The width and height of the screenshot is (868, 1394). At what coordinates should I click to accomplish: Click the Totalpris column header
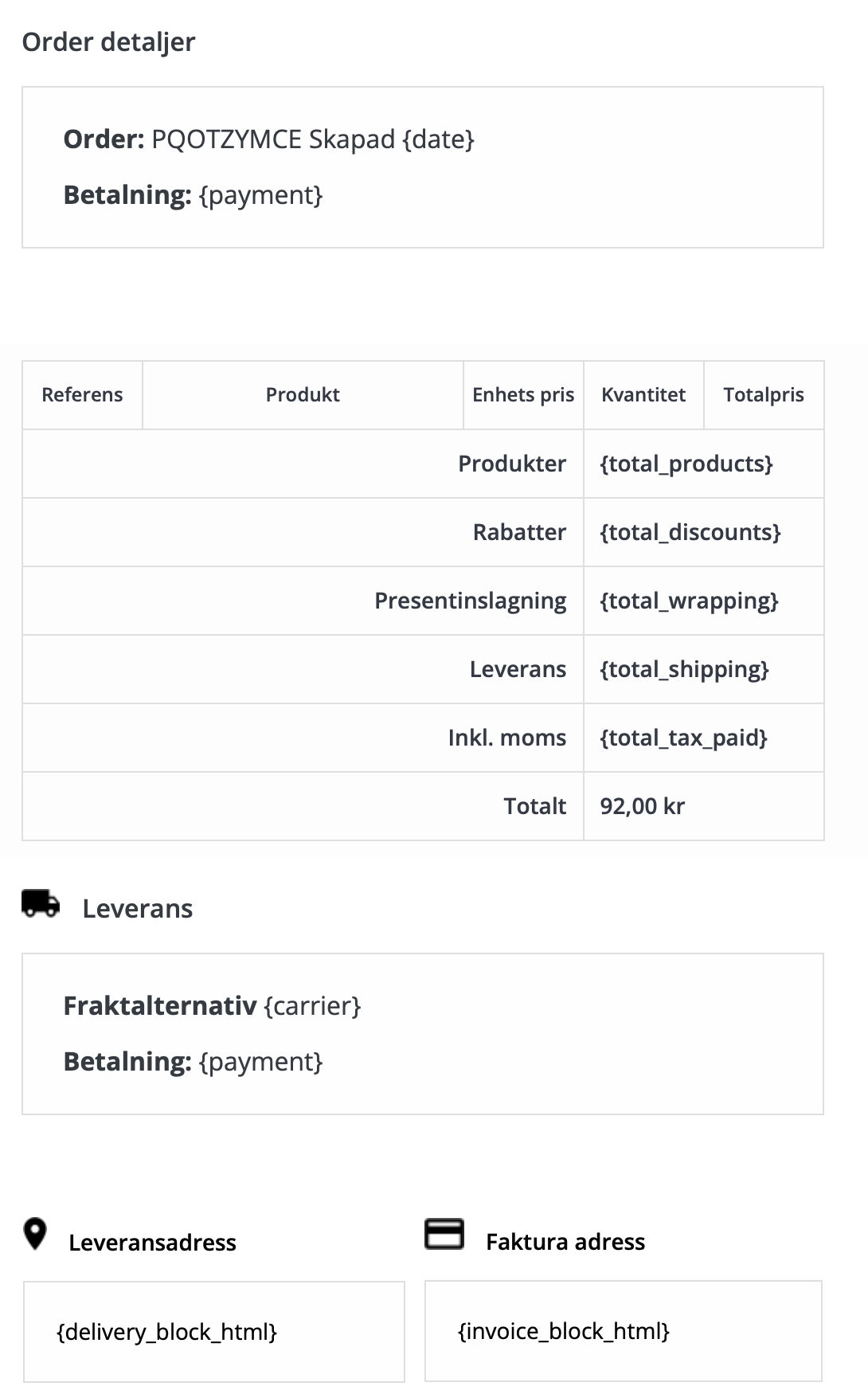(x=764, y=395)
